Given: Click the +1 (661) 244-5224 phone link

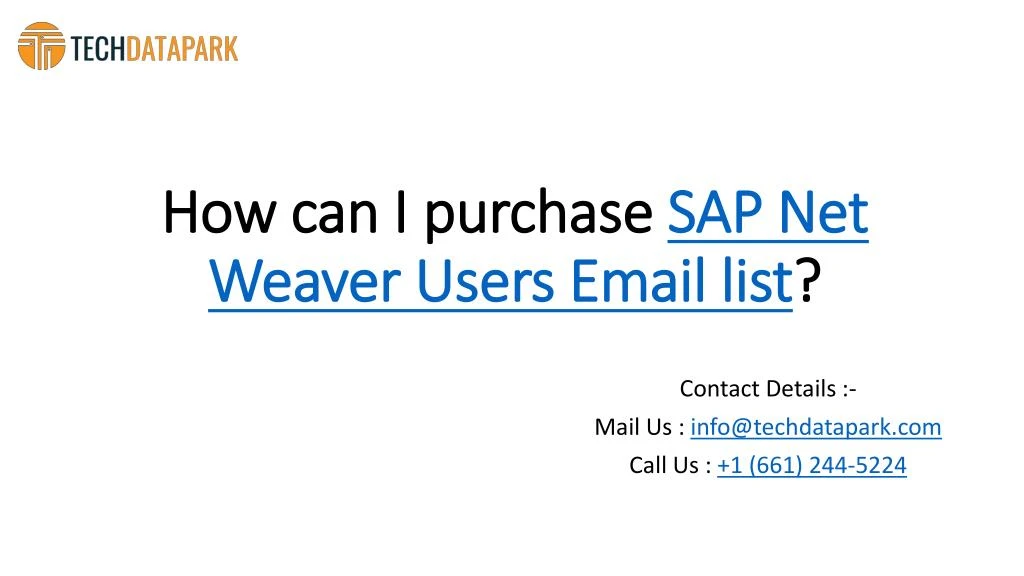Looking at the screenshot, I should [812, 465].
